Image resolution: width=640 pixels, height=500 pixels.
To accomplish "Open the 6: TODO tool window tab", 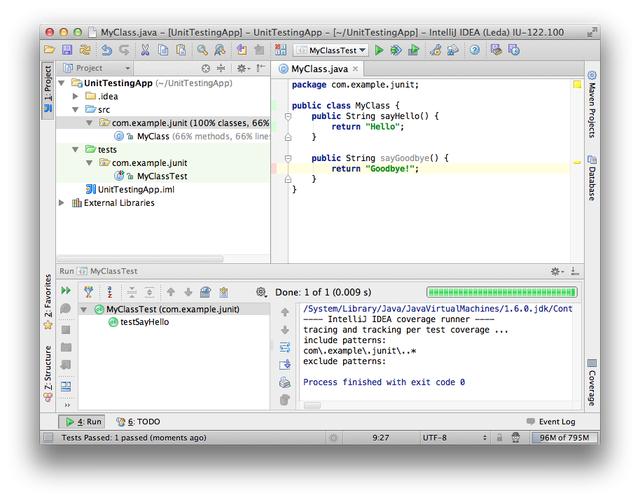I will 138,422.
